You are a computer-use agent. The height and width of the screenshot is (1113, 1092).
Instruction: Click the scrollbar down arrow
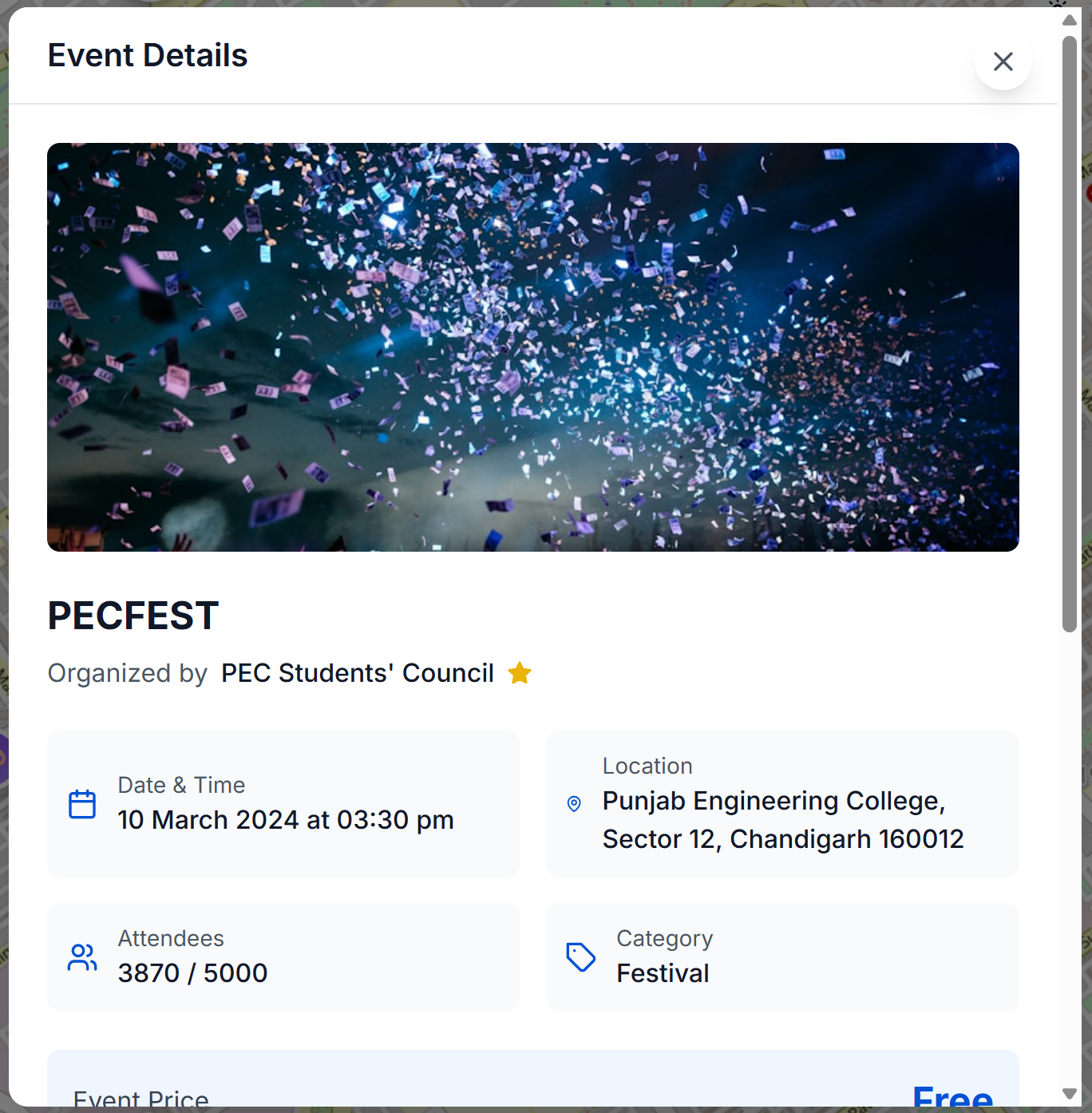[1069, 1094]
